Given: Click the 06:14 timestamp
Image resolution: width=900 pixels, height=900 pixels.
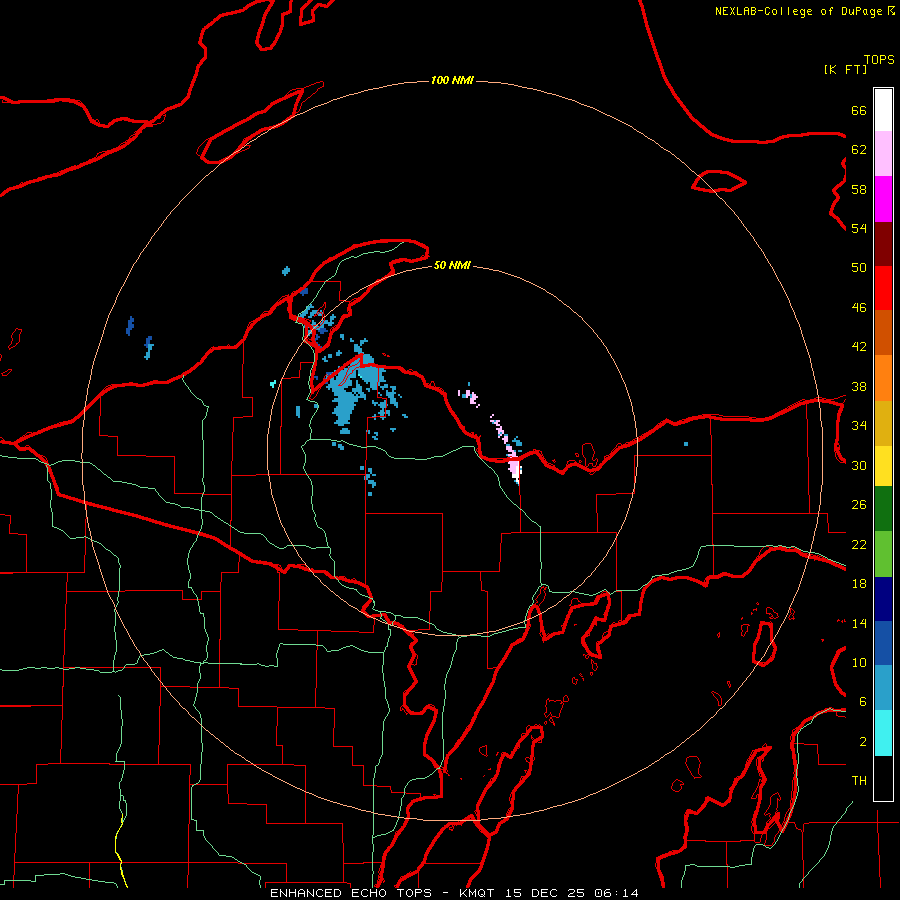Looking at the screenshot, I should point(616,893).
